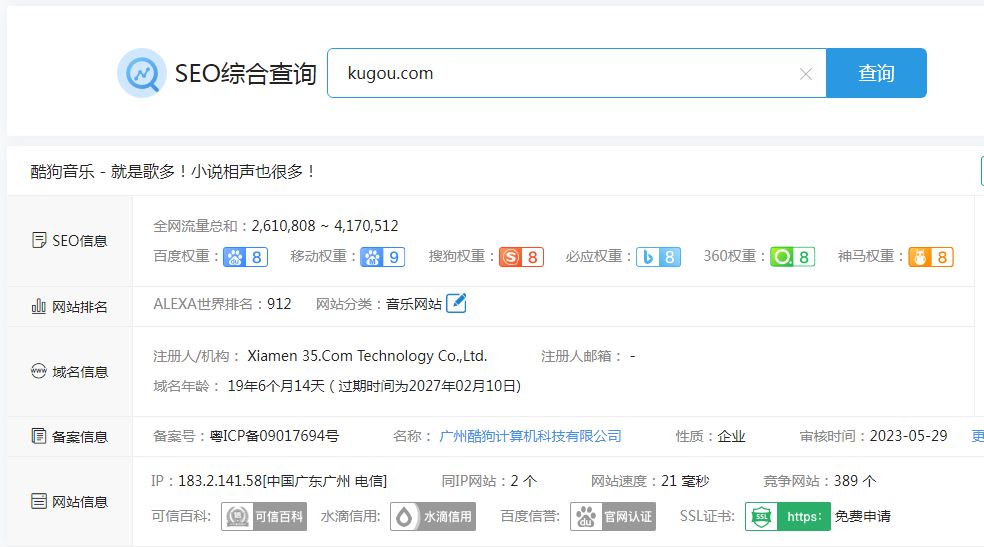
Task: Click the SEO综合查询 magnifier logo icon
Action: 142,73
